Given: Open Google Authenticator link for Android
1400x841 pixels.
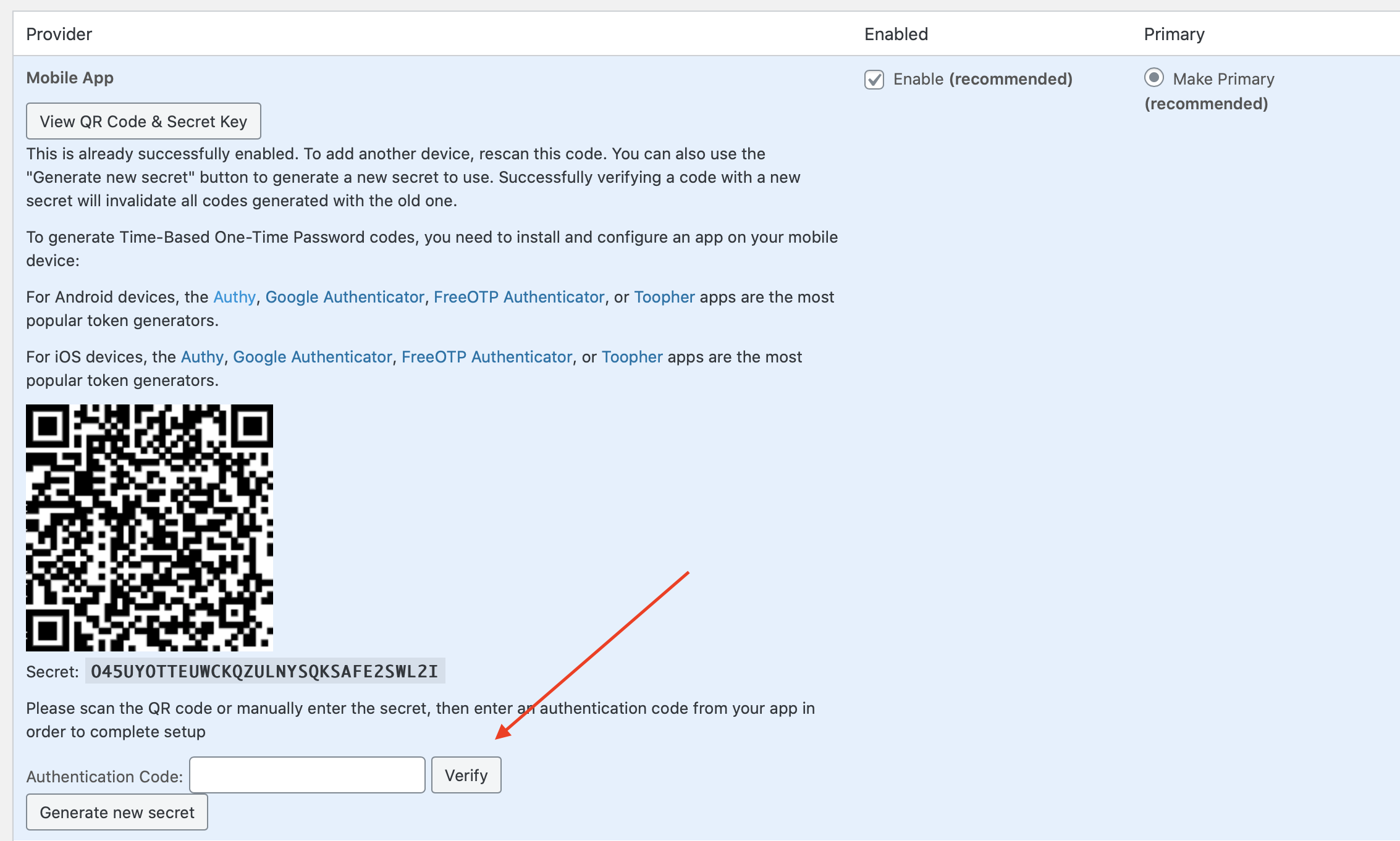Looking at the screenshot, I should click(x=345, y=297).
